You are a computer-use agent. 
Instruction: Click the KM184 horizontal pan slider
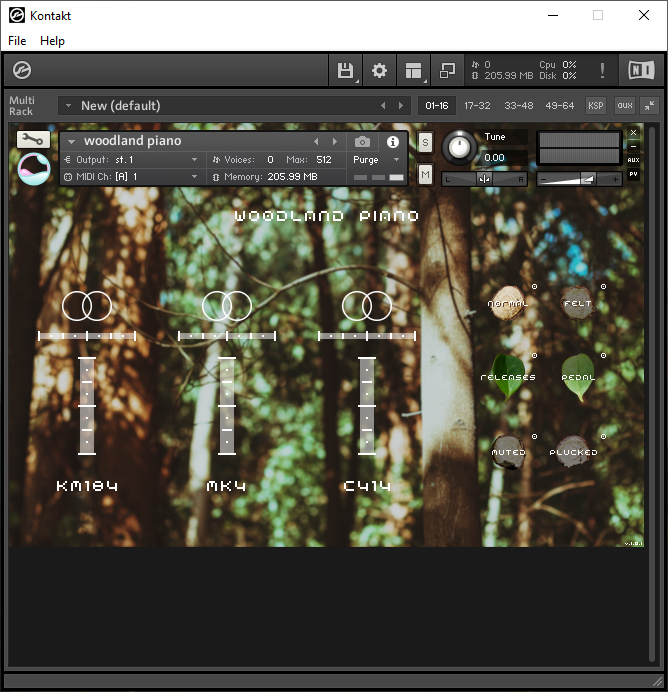coord(87,336)
